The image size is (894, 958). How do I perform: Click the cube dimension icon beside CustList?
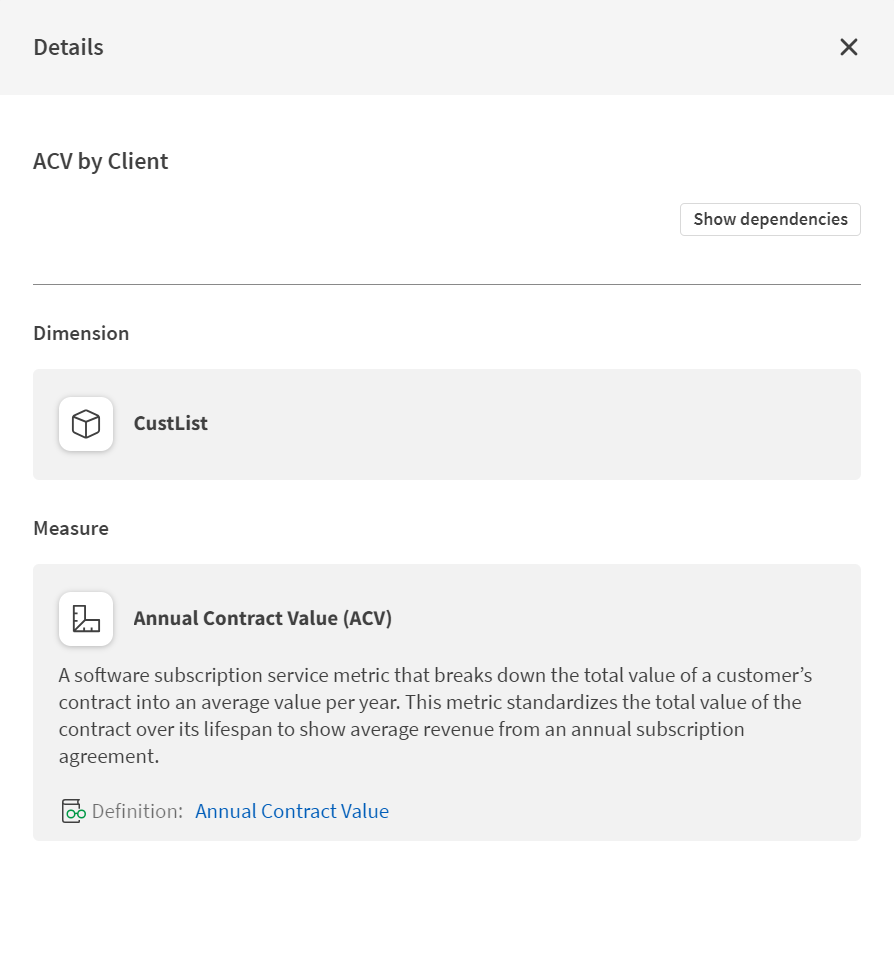click(x=86, y=424)
